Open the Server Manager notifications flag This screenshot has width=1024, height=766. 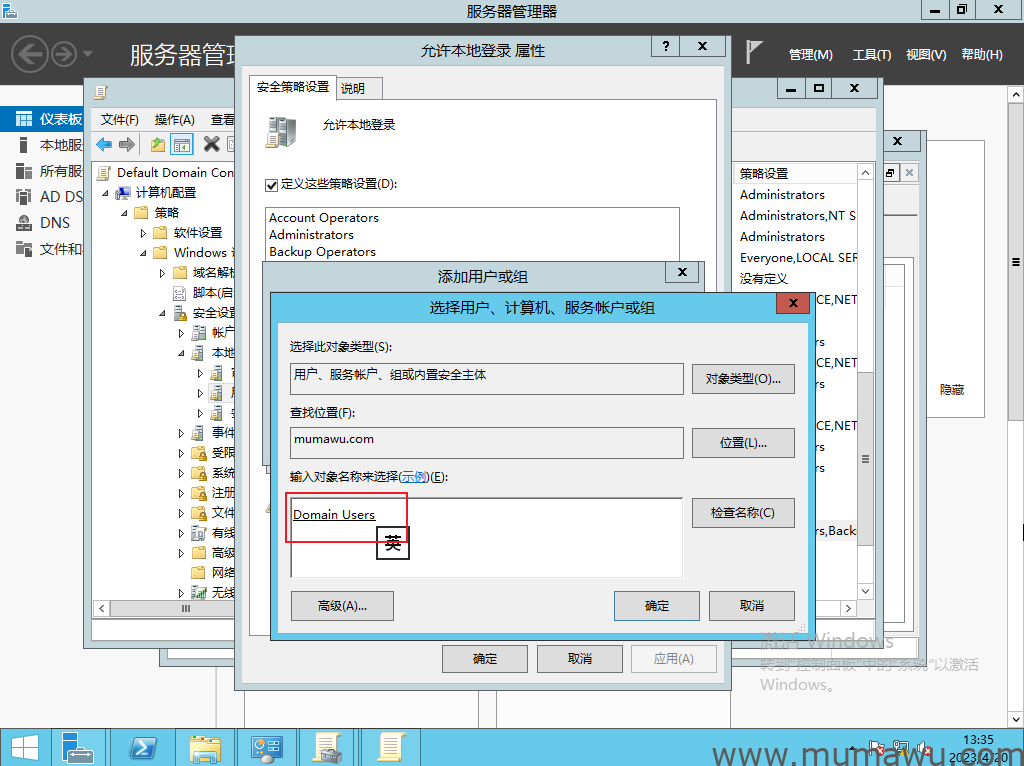click(x=755, y=53)
